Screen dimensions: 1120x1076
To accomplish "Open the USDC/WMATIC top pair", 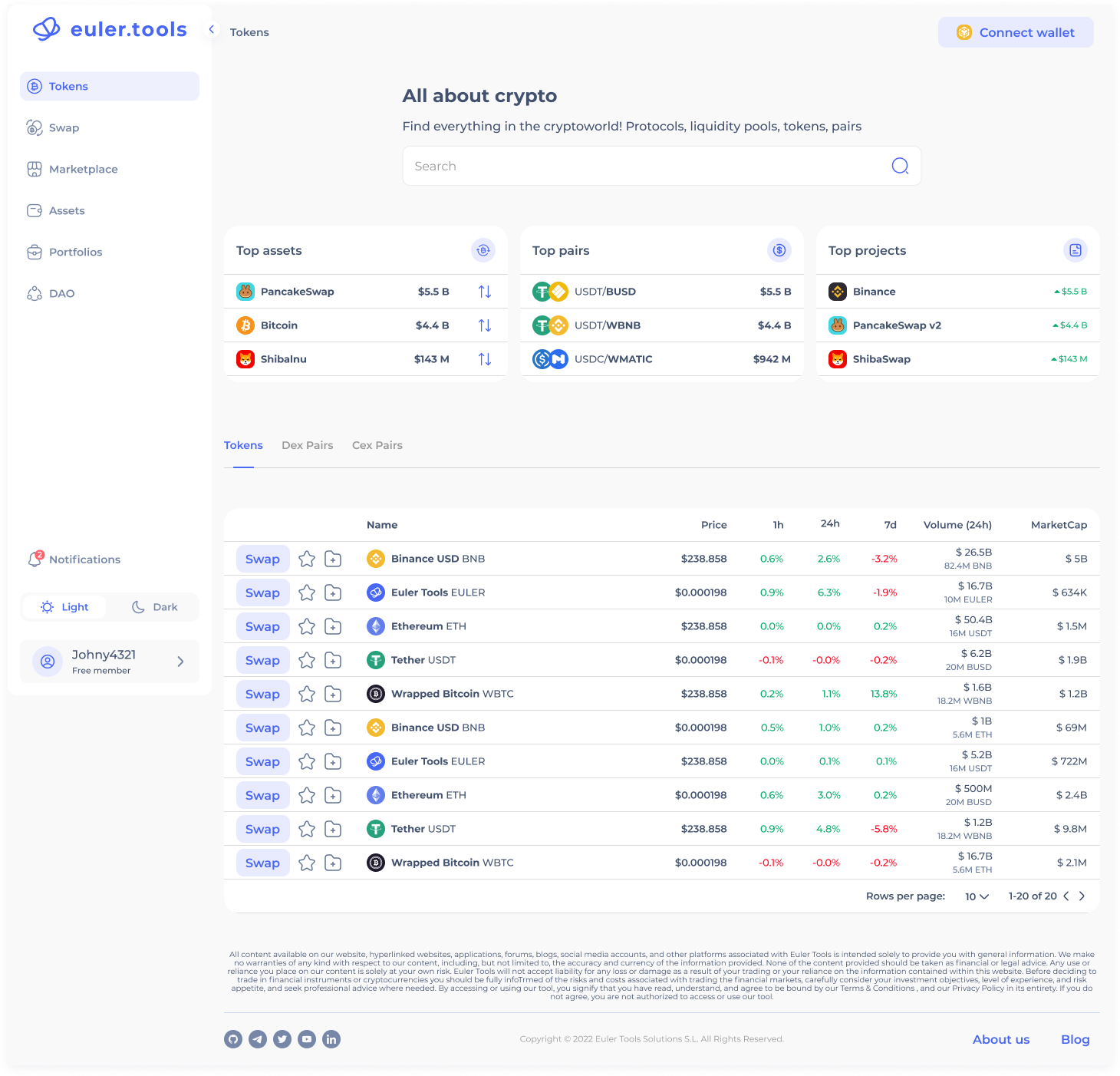I will (661, 359).
